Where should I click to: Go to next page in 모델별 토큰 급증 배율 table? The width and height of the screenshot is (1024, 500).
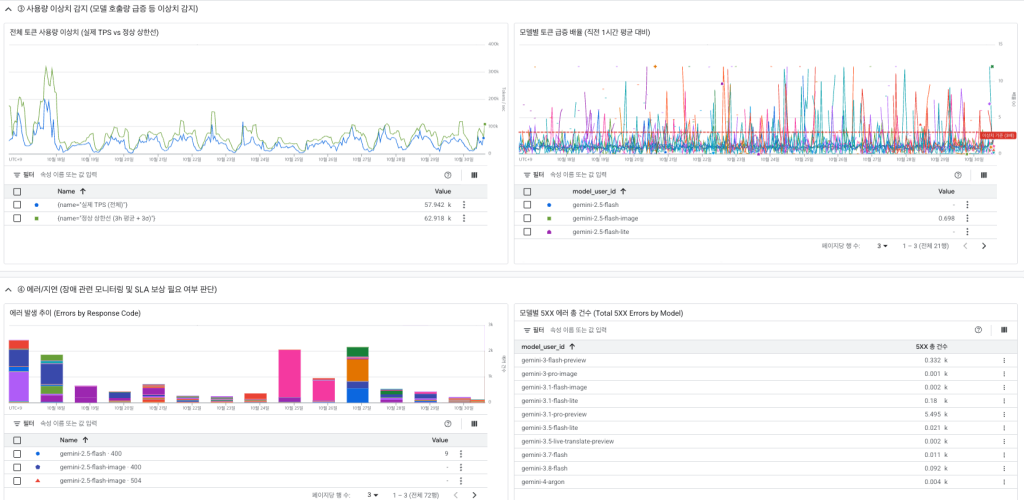tap(984, 246)
